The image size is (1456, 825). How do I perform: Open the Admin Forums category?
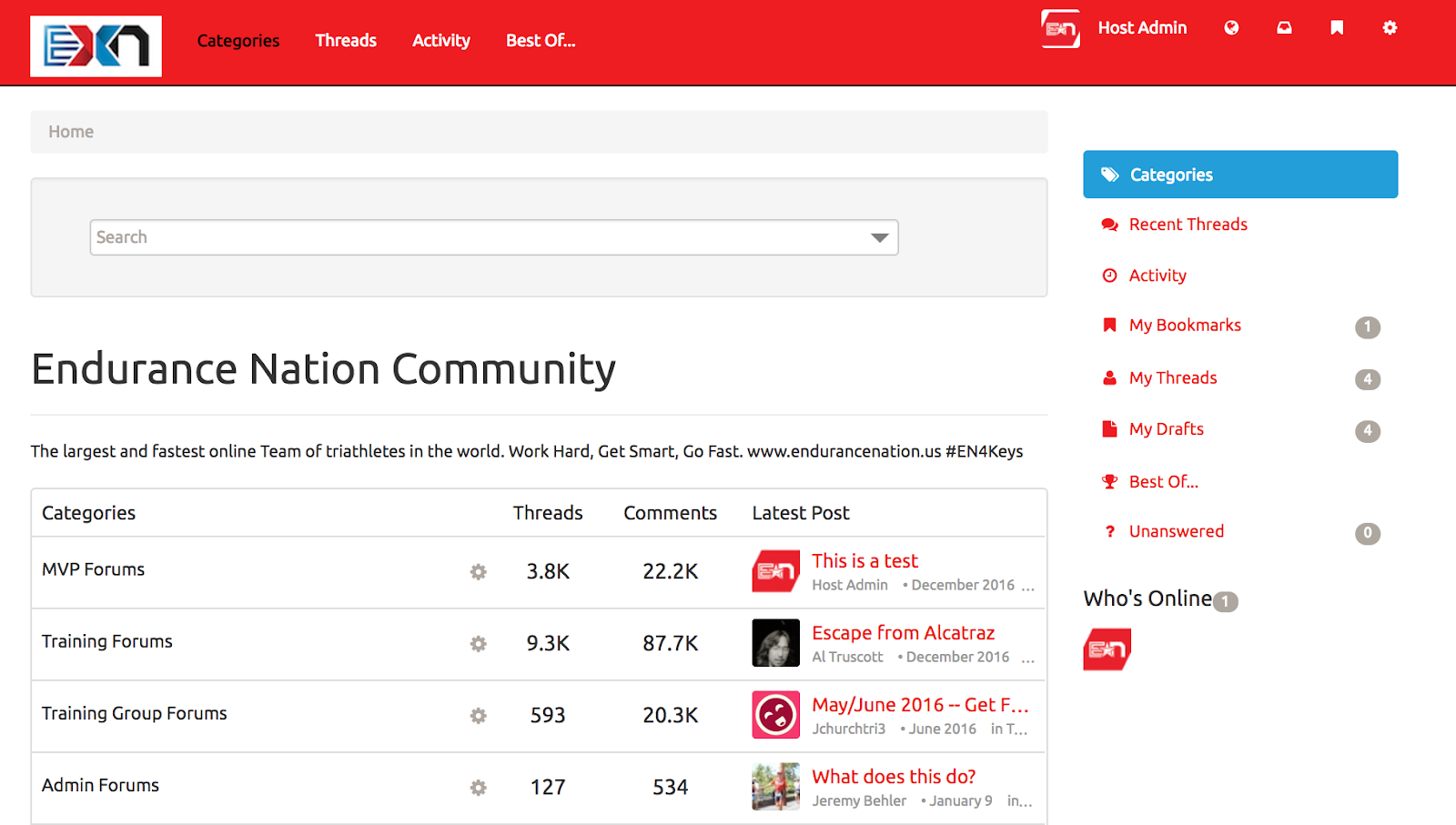click(100, 785)
